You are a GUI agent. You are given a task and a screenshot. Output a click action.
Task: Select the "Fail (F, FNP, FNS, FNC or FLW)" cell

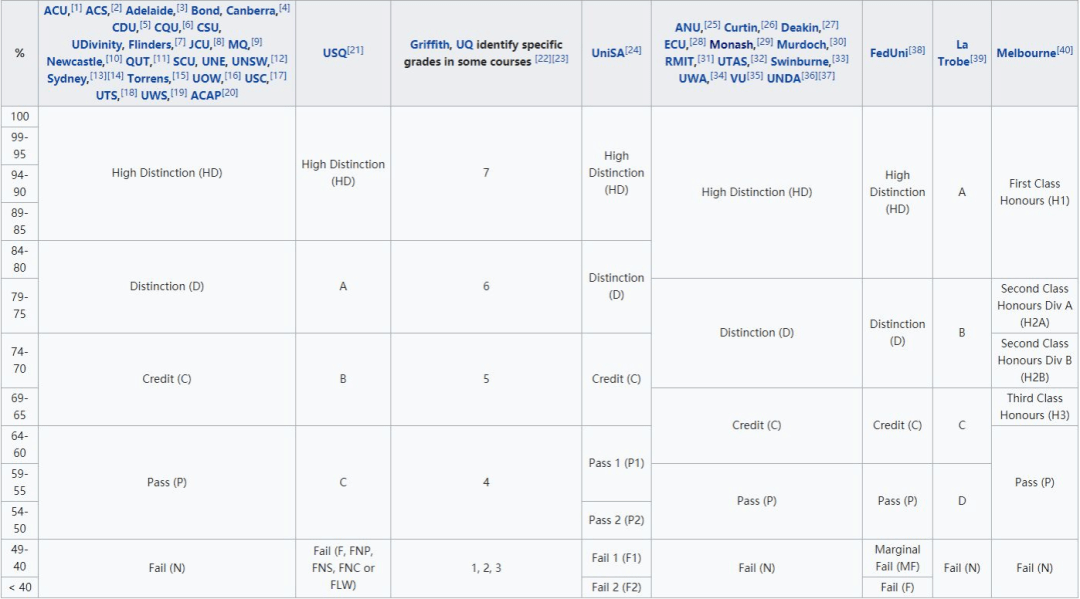pyautogui.click(x=343, y=568)
